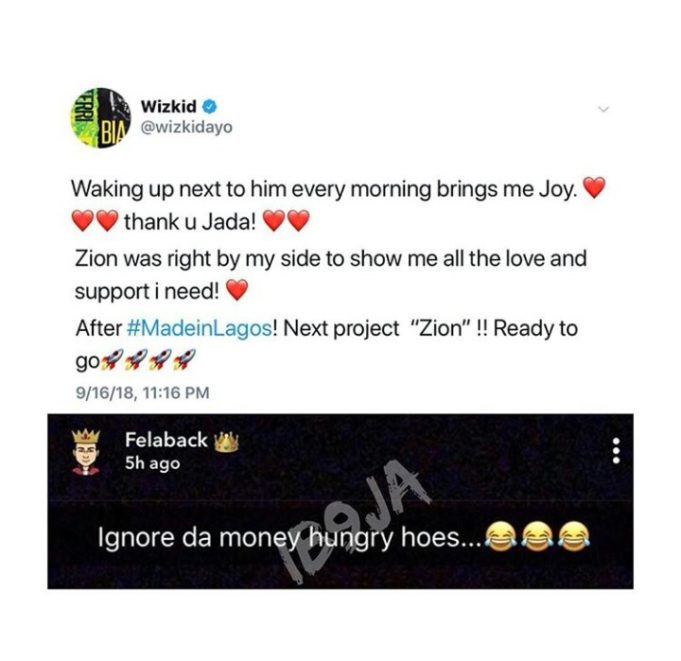Screen dimensions: 681x661
Task: Click the blue verified badge next to Wizkid
Action: (210, 106)
